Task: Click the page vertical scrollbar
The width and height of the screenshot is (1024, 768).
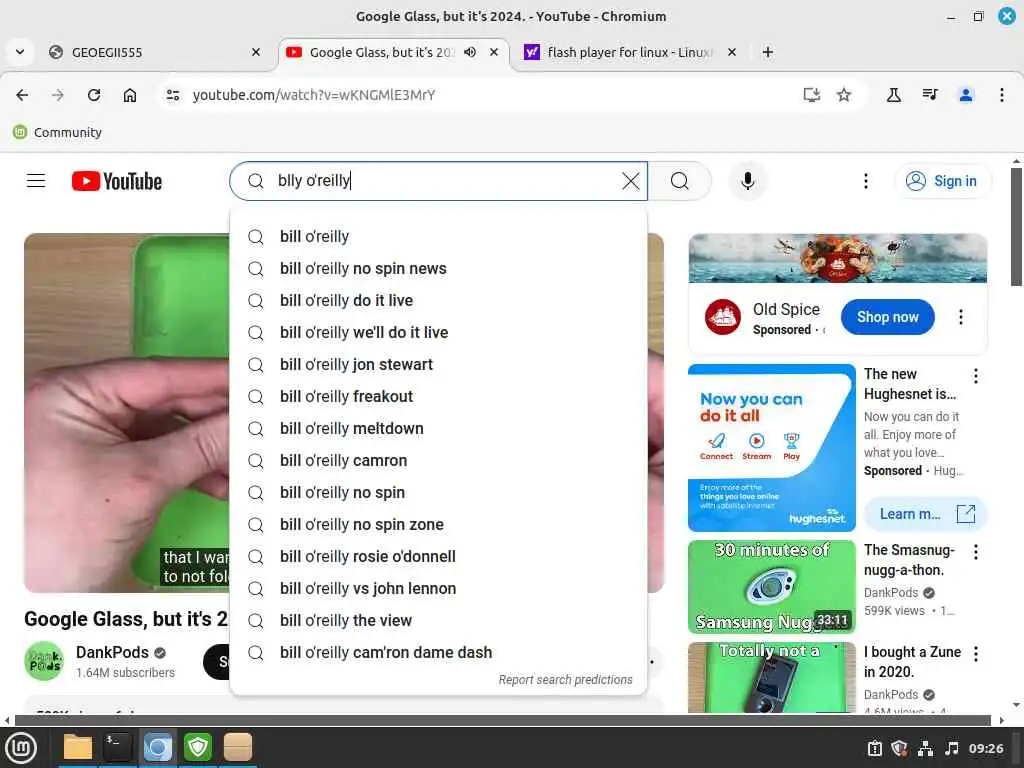Action: coord(1016,226)
